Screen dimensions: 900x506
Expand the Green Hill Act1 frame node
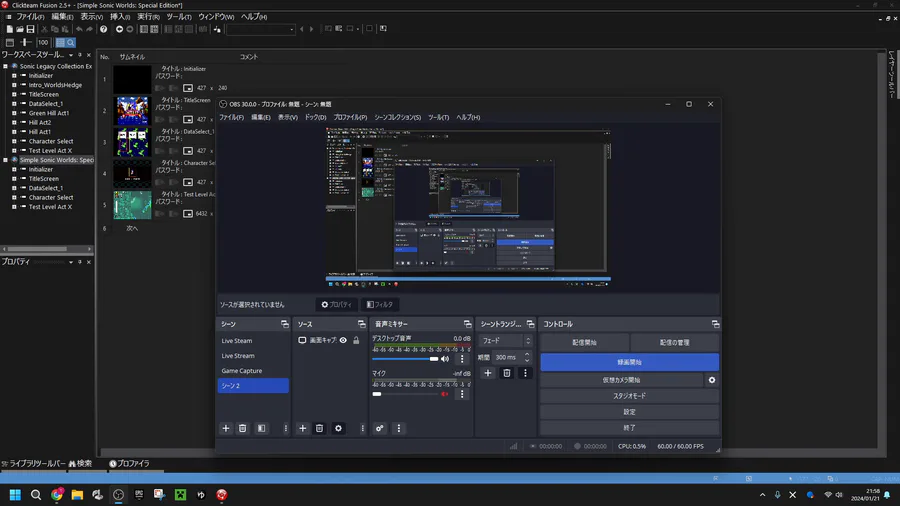tap(14, 113)
